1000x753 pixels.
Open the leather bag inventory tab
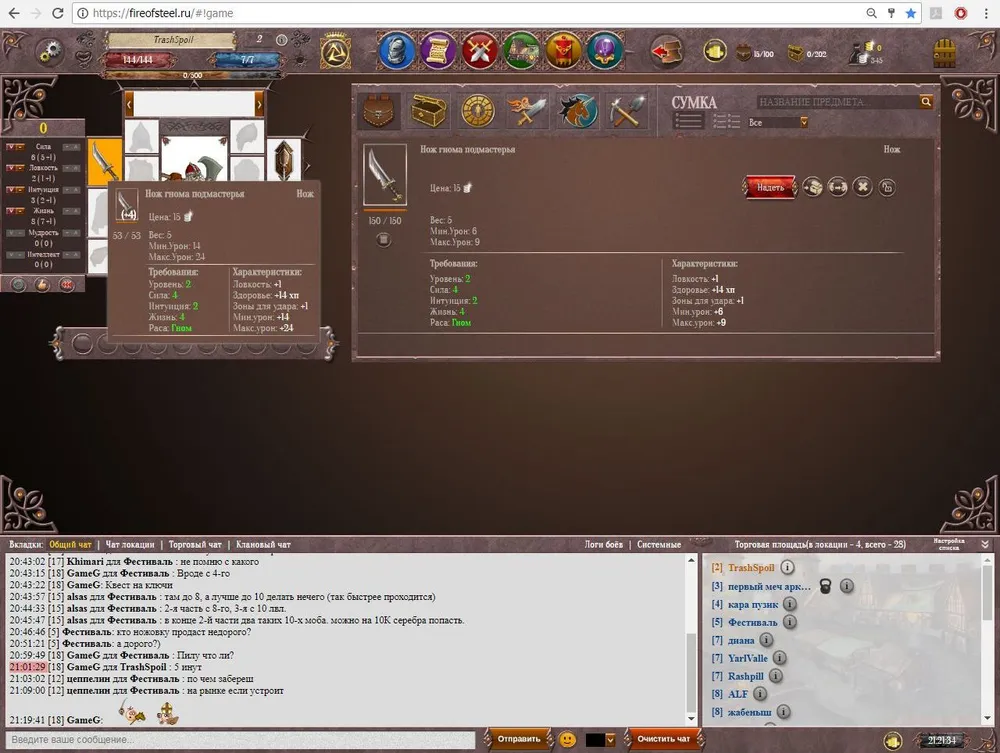click(x=378, y=111)
